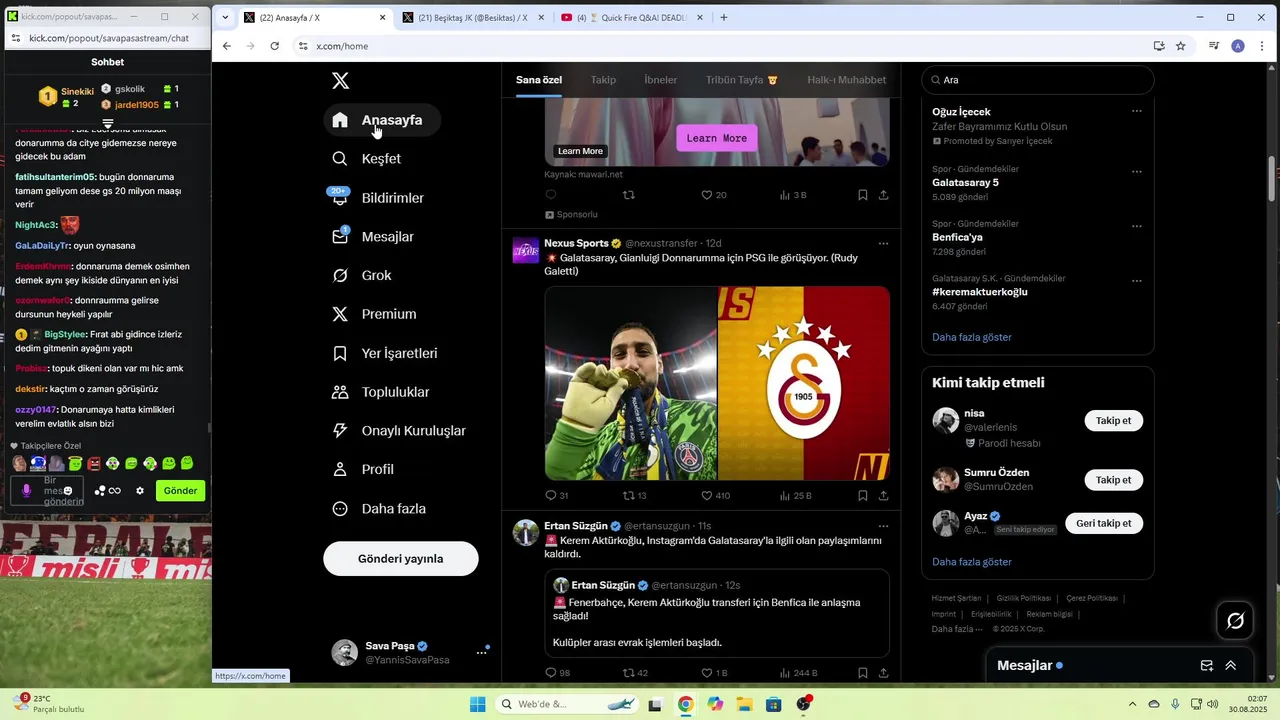Switch to the İbneler tab
This screenshot has height=720, width=1280.
click(x=661, y=80)
